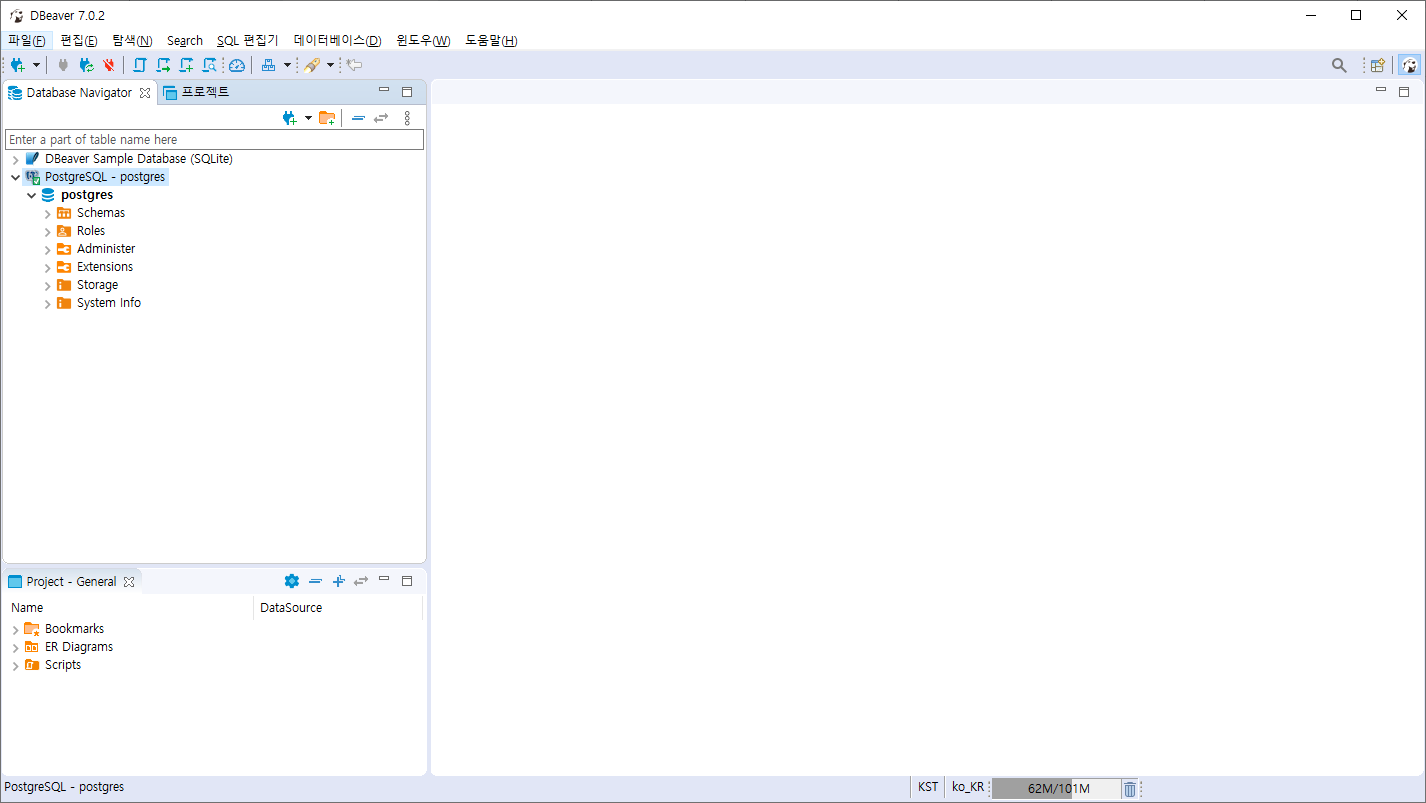Click Recent SQL script icon with green arrow

coord(163,65)
